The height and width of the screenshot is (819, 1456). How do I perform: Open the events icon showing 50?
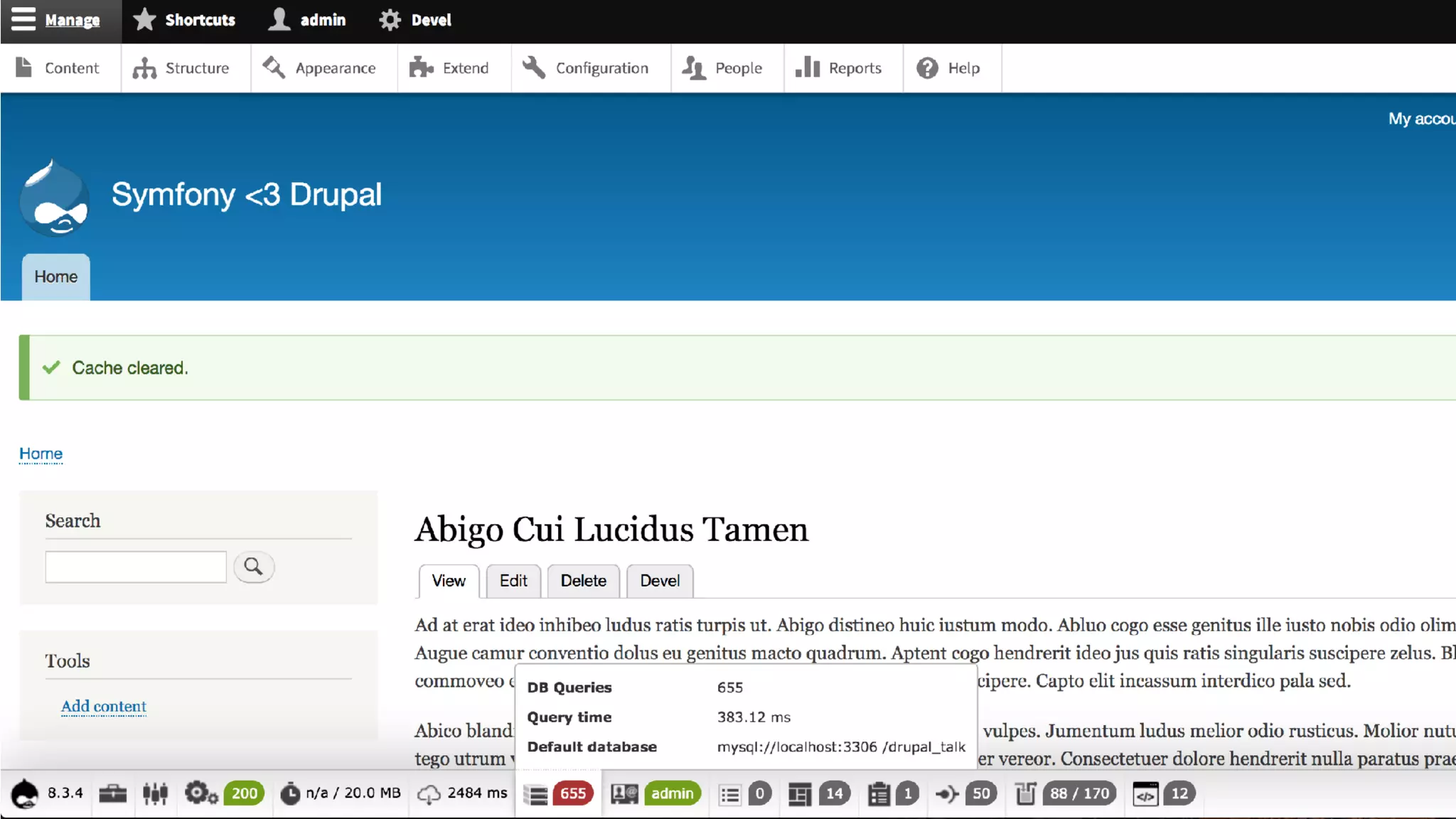[947, 793]
